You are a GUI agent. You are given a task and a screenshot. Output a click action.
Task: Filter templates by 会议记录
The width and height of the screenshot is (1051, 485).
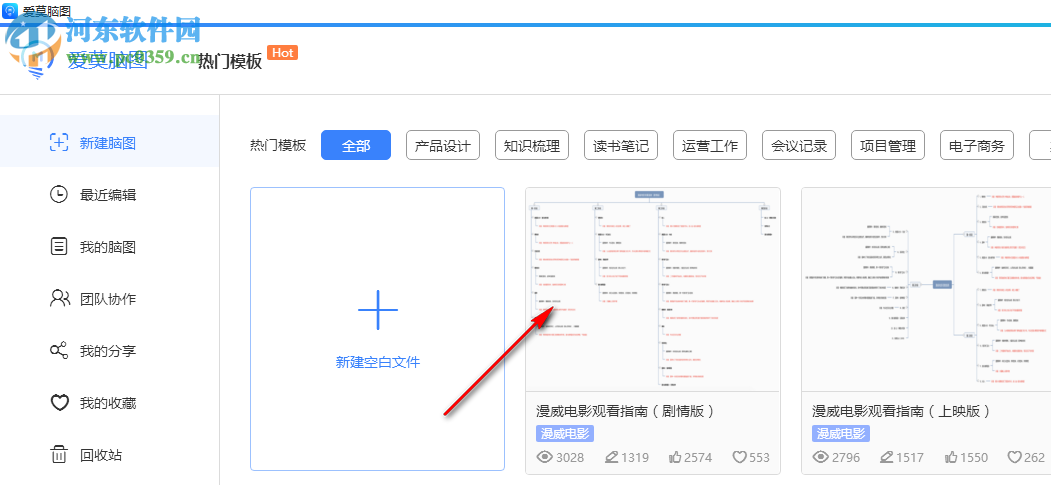point(800,145)
